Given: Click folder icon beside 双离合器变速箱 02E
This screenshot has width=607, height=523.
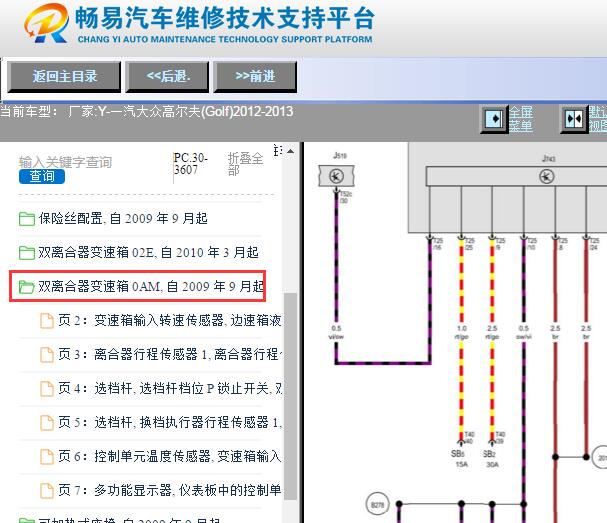Looking at the screenshot, I should point(27,253).
